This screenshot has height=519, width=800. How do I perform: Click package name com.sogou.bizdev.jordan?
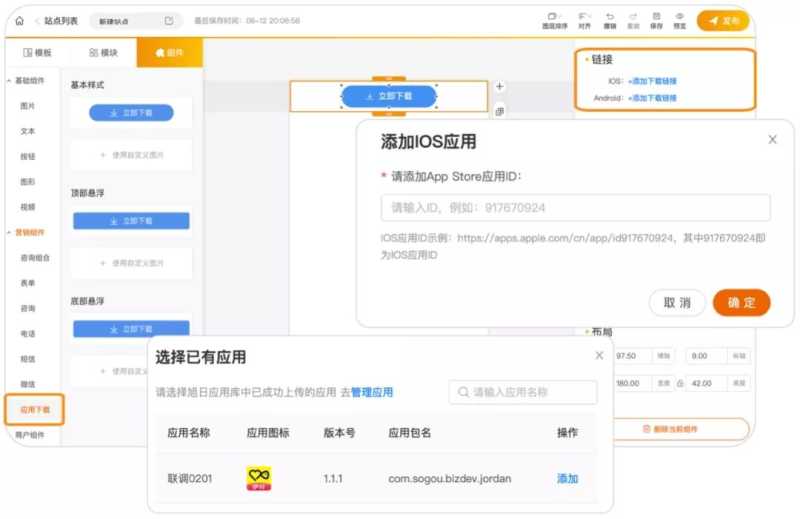click(x=449, y=479)
